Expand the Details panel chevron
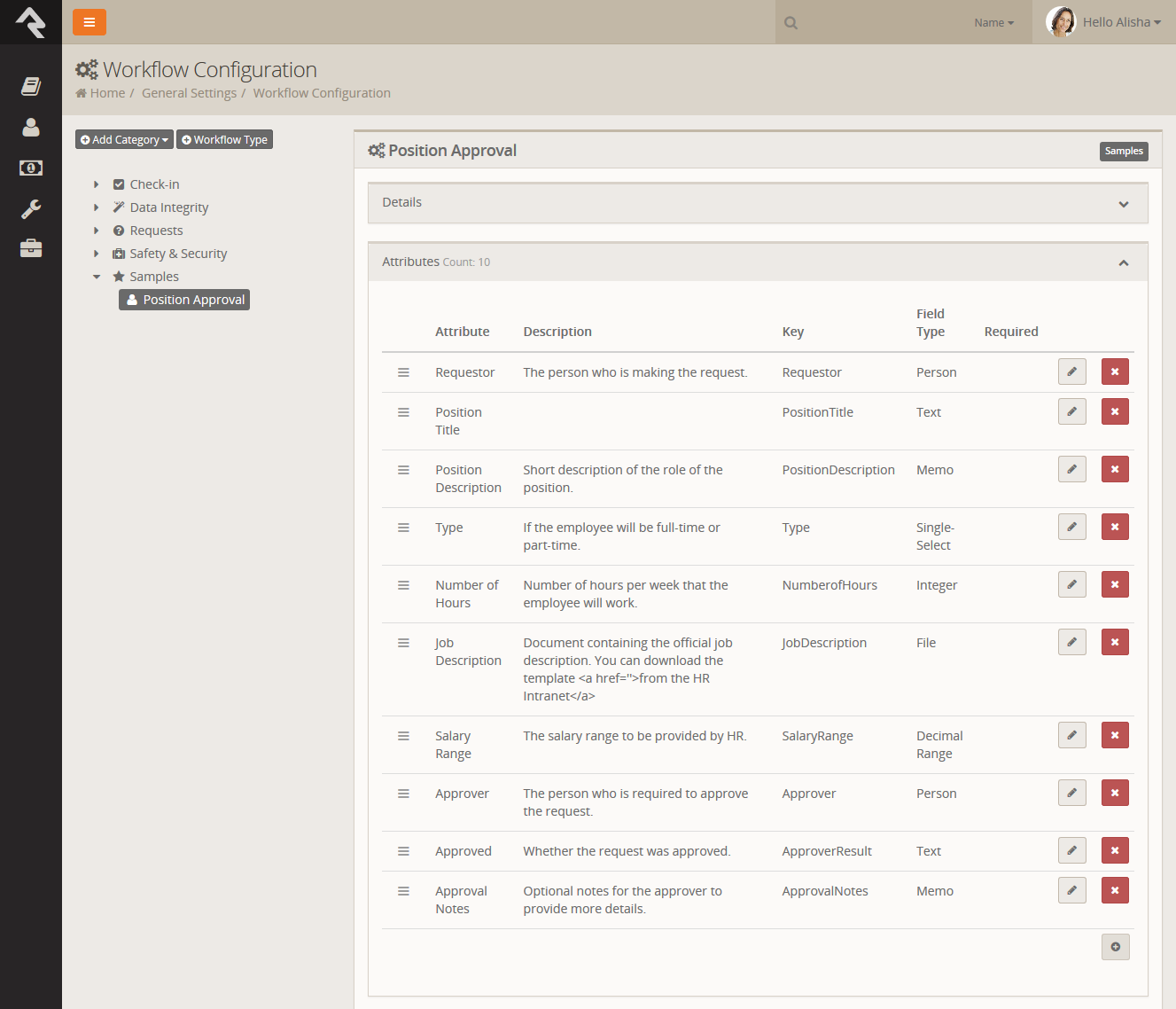Viewport: 1176px width, 1009px height. tap(1124, 204)
